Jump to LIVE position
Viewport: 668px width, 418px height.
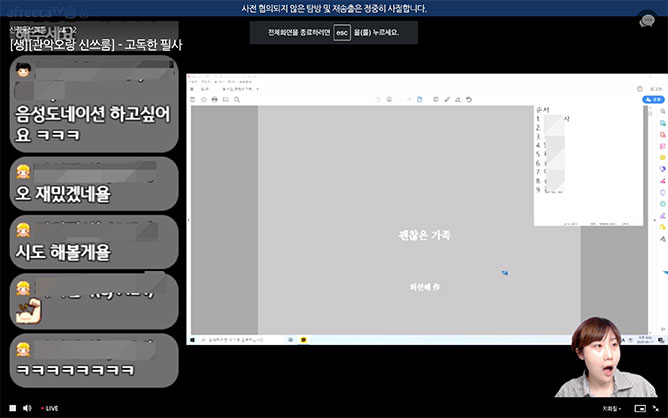(50, 408)
